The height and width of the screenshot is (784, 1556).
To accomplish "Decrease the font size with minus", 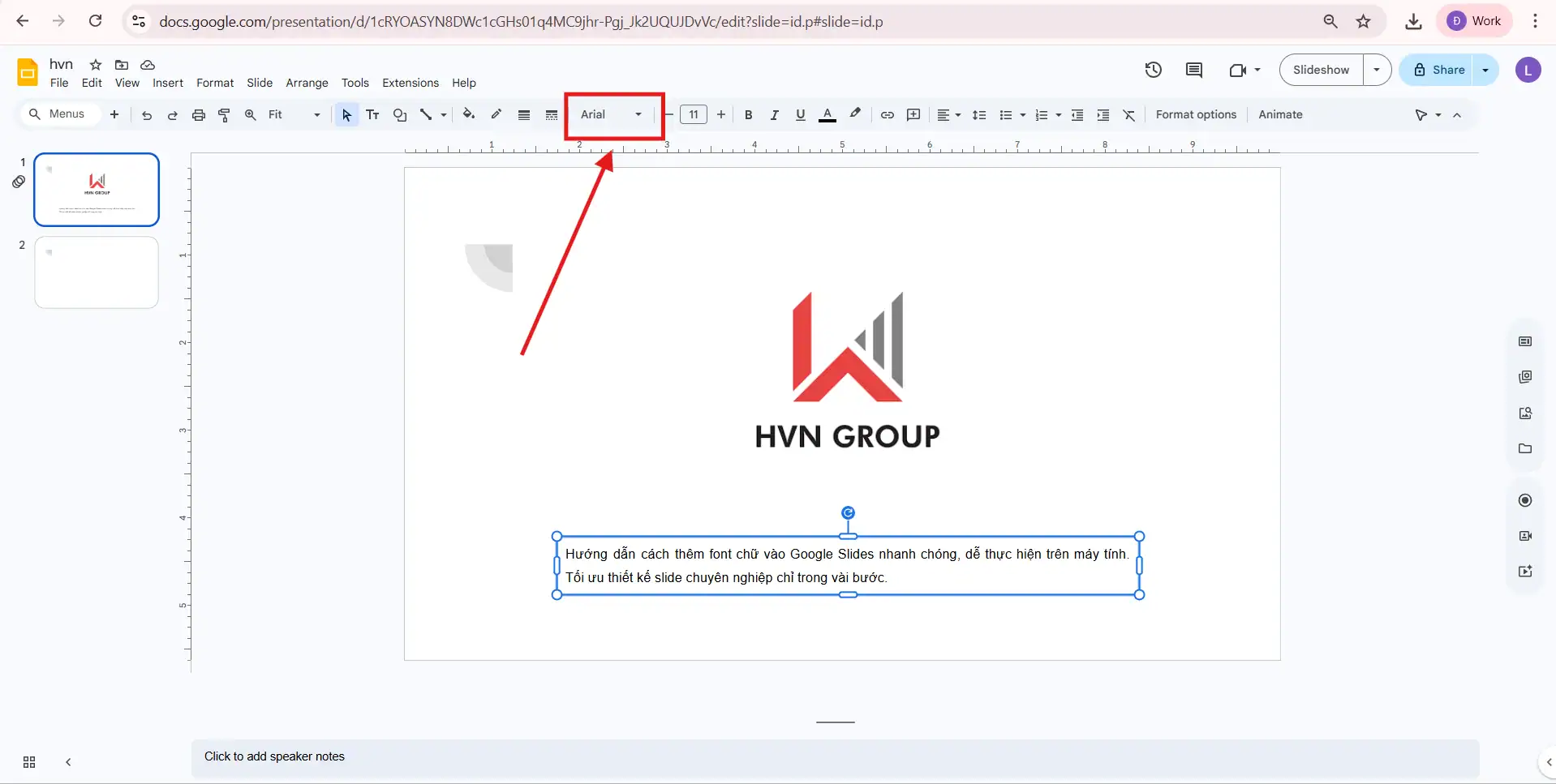I will [669, 114].
